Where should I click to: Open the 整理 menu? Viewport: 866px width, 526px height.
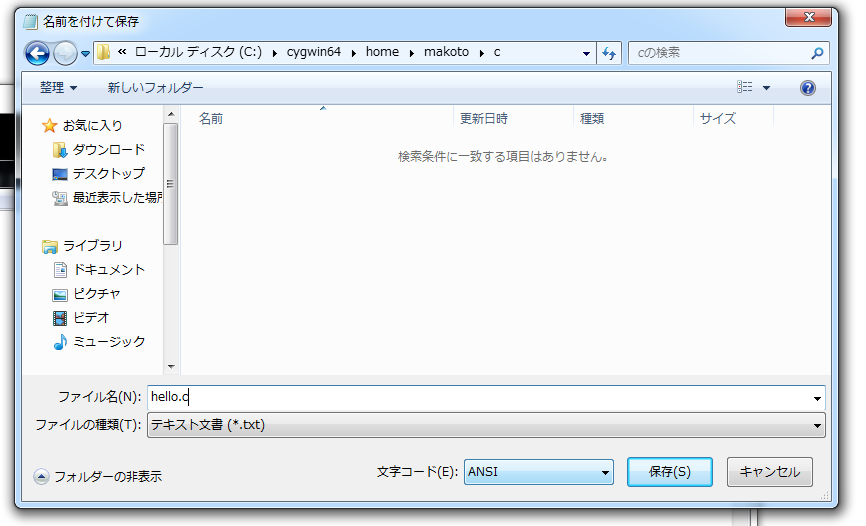[58, 88]
